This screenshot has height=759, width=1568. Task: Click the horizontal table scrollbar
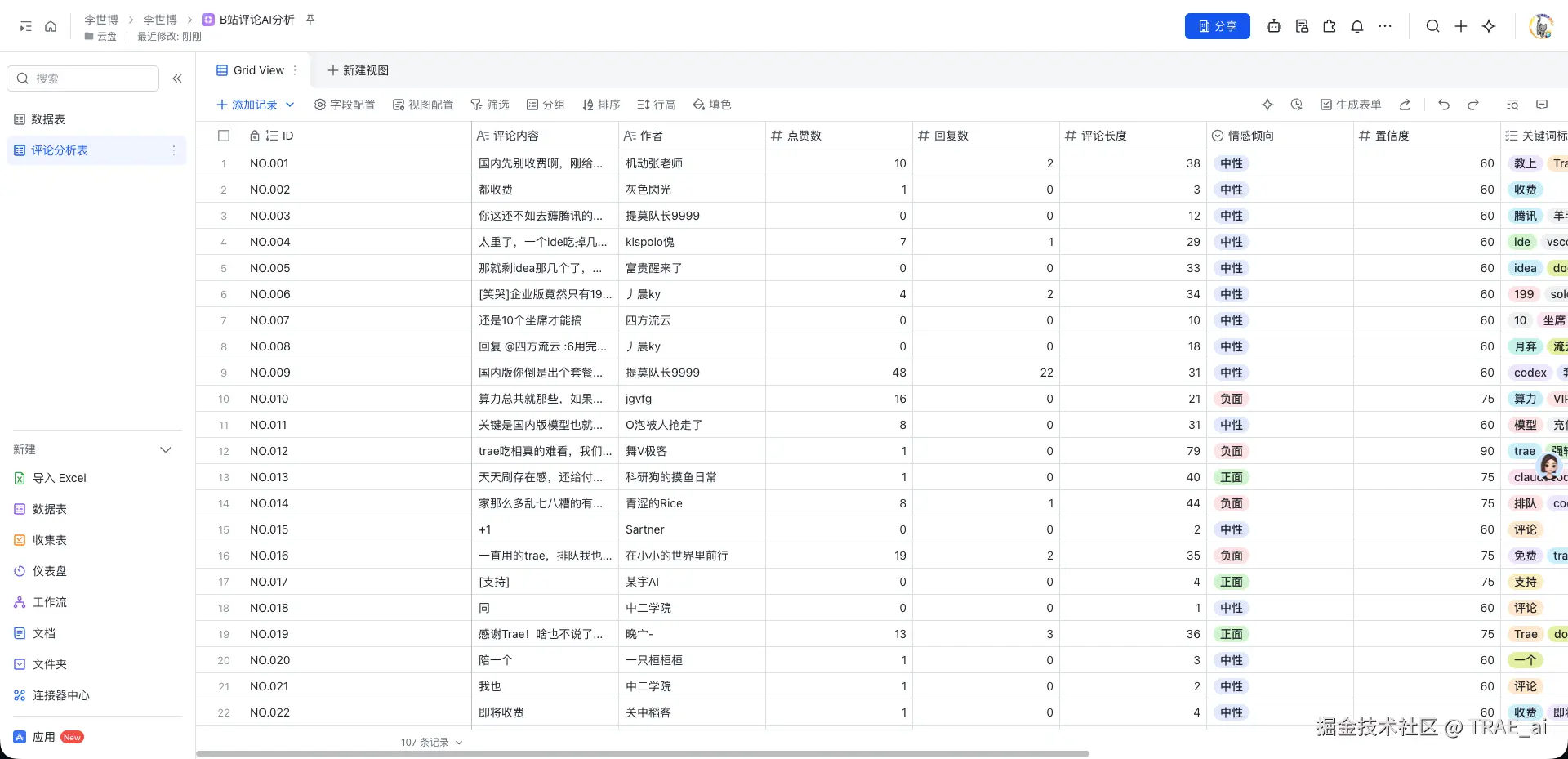click(642, 753)
